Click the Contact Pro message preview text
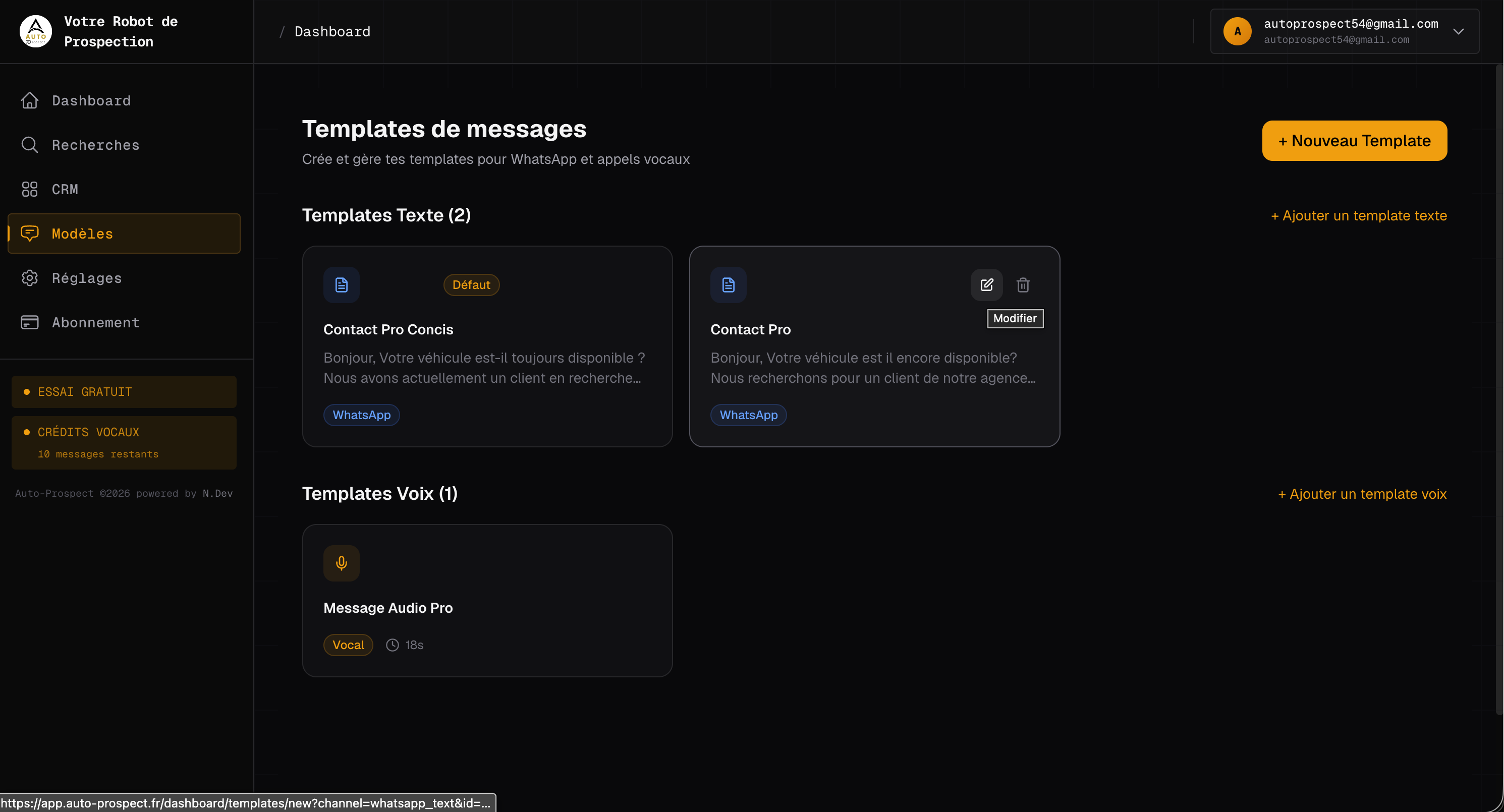1504x812 pixels. click(x=873, y=368)
